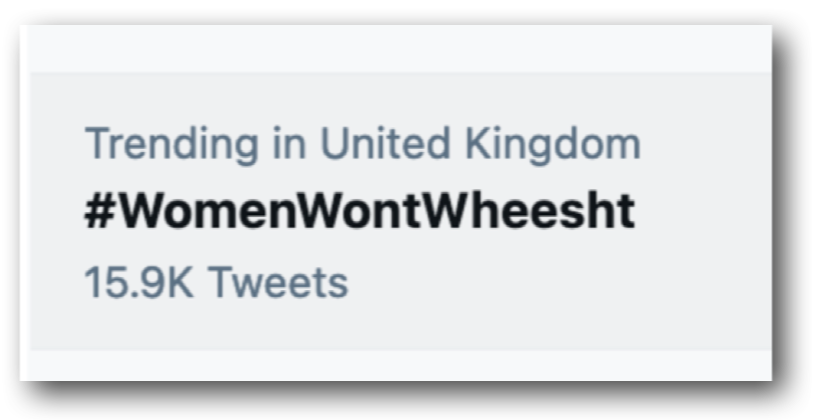Screen dimensions: 814x420
Task: Click the "Trending in United Kingdom" label
Action: (362, 145)
